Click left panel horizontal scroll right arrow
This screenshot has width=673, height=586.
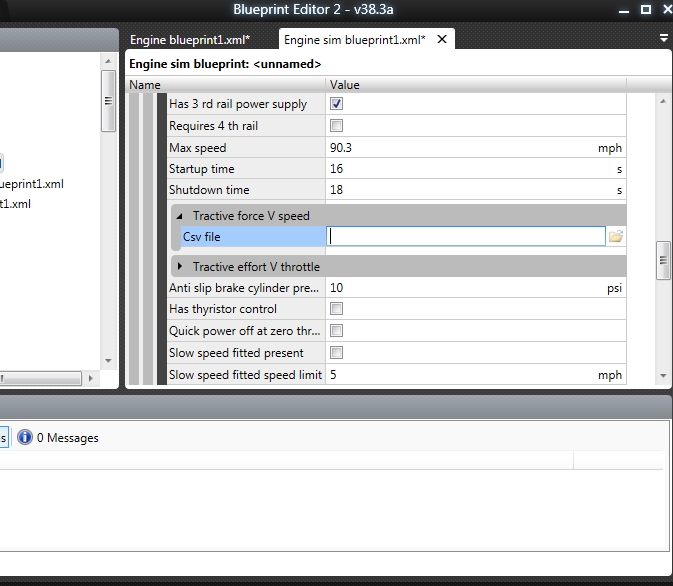(x=91, y=378)
